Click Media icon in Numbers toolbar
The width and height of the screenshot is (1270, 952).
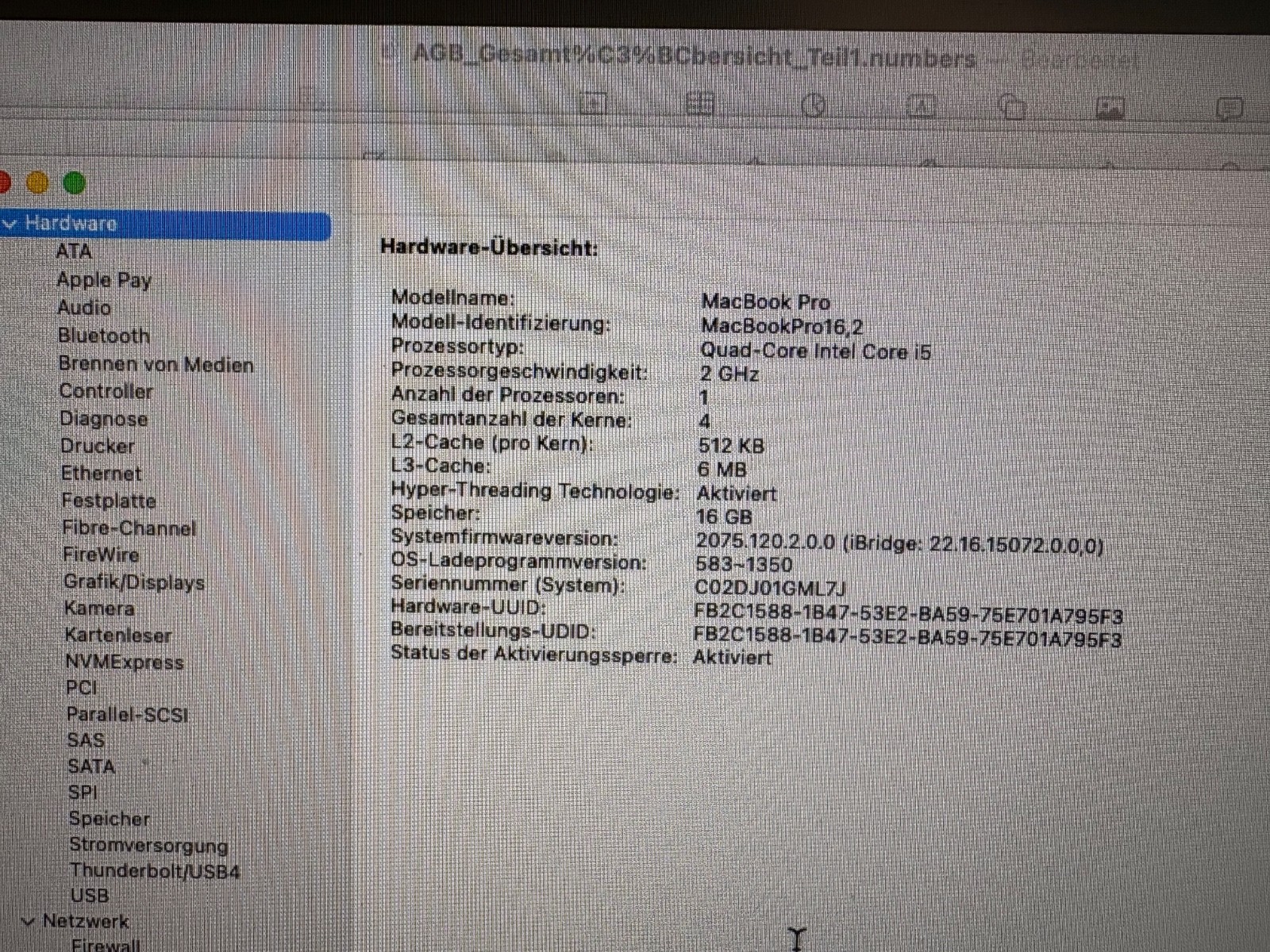click(1110, 107)
